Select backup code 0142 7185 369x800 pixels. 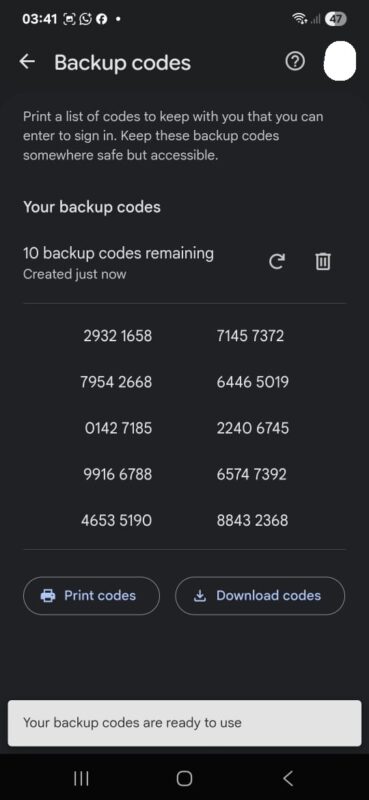coord(118,428)
